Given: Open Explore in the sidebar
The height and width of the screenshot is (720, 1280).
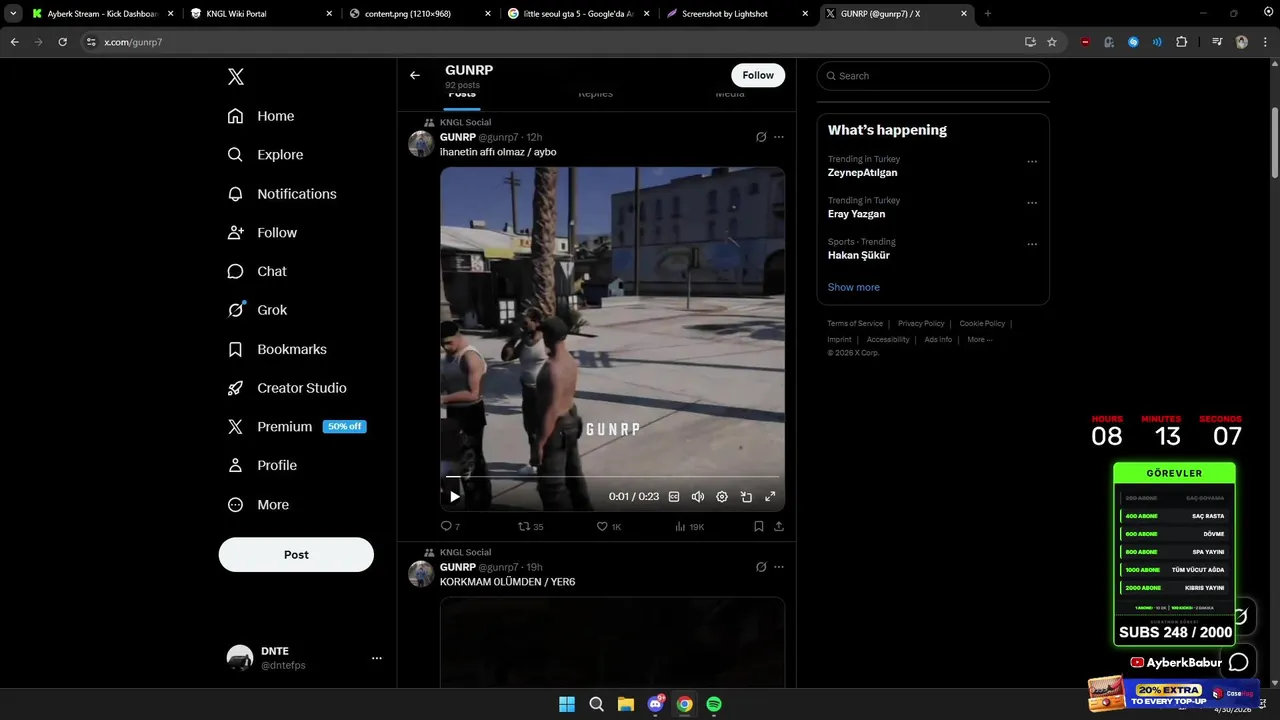Looking at the screenshot, I should 265,155.
